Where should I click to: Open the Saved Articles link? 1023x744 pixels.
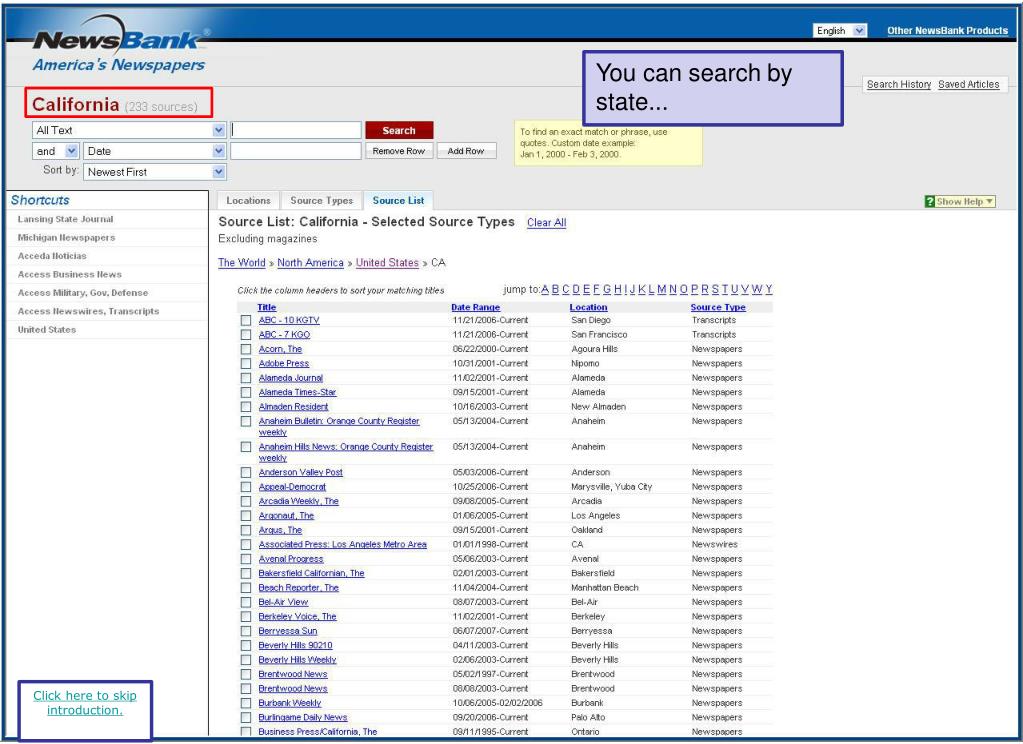click(x=968, y=84)
